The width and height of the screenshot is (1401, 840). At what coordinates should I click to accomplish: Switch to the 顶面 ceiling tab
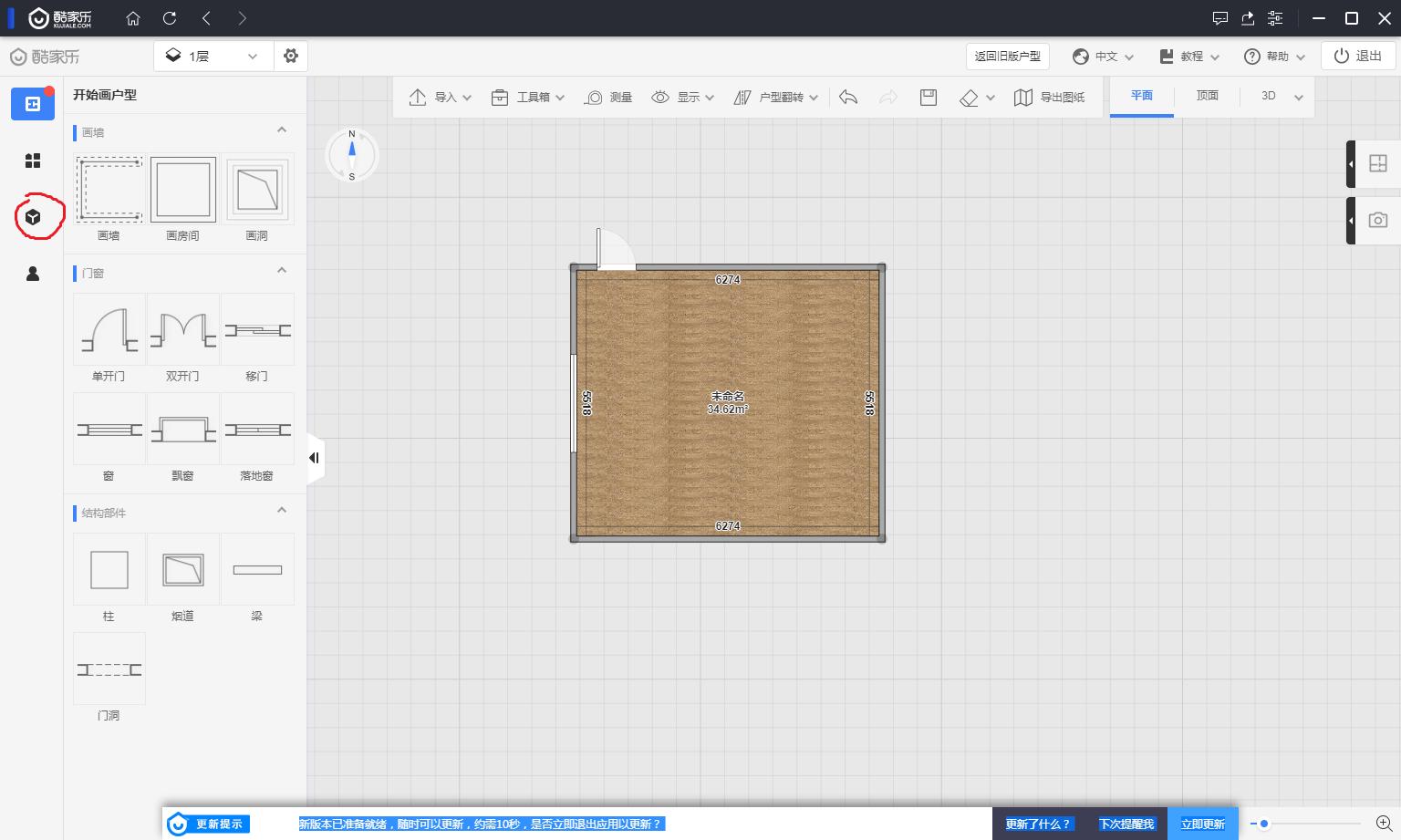pos(1207,96)
